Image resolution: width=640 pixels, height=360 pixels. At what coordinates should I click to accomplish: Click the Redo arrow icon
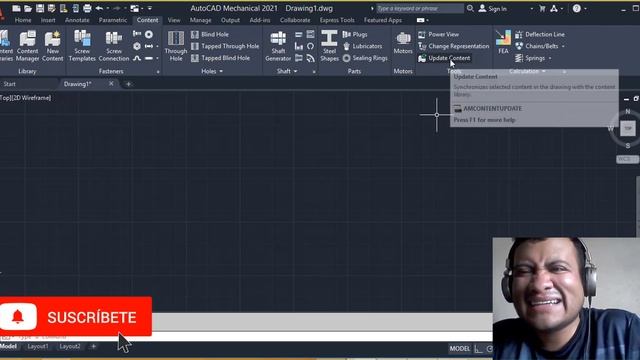tap(117, 8)
